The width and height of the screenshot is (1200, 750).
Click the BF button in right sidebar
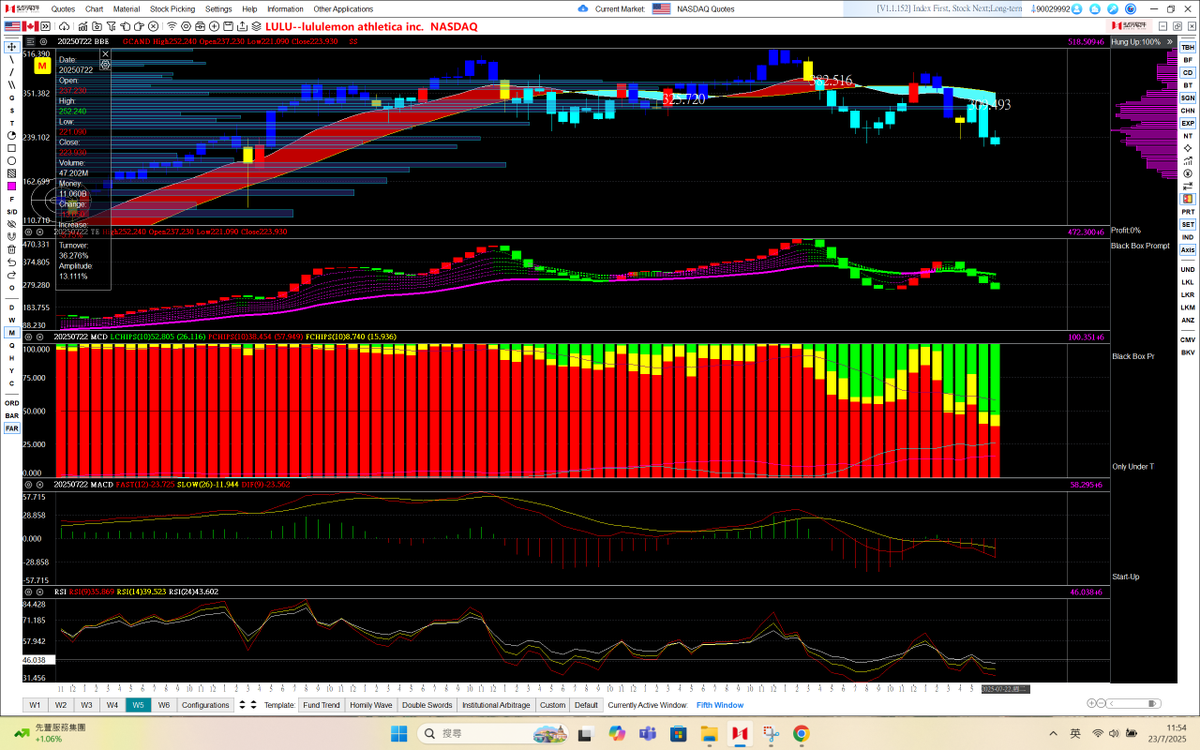click(x=1188, y=60)
